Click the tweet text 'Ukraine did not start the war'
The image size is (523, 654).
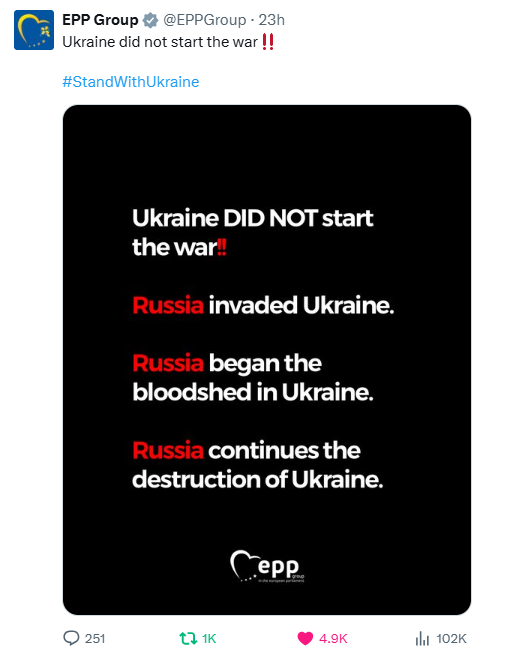click(160, 42)
